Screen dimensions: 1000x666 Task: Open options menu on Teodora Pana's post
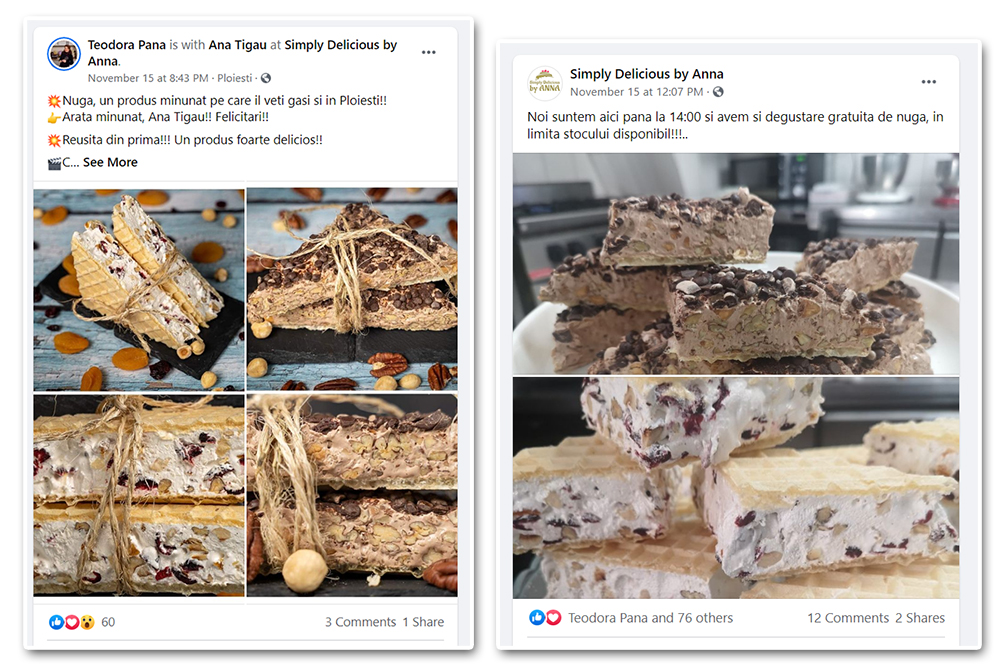pyautogui.click(x=429, y=52)
